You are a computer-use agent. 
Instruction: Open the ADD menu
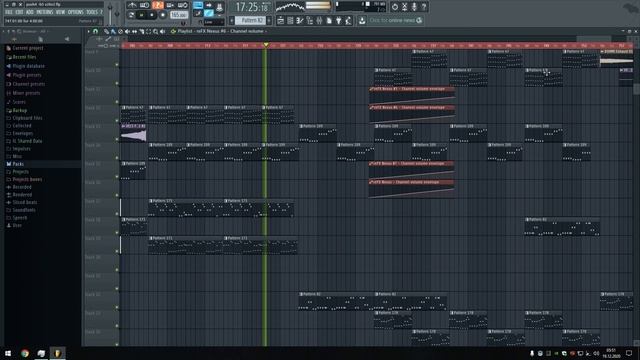(x=30, y=12)
